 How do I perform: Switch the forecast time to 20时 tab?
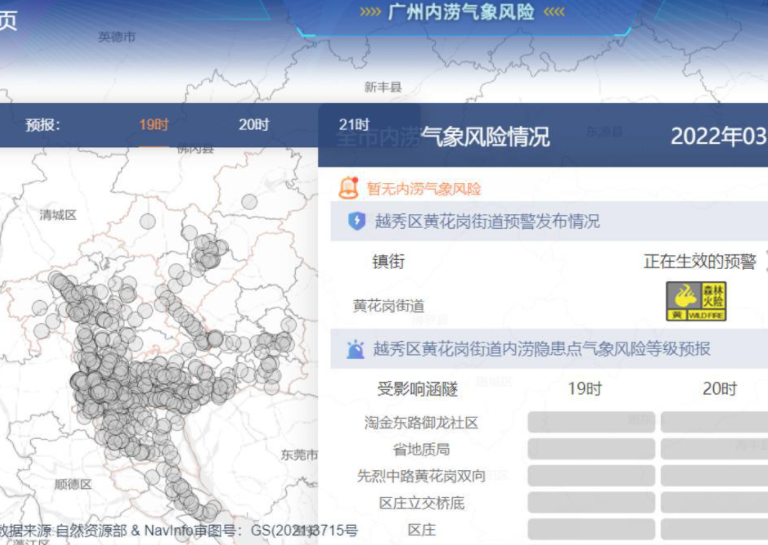tap(254, 125)
